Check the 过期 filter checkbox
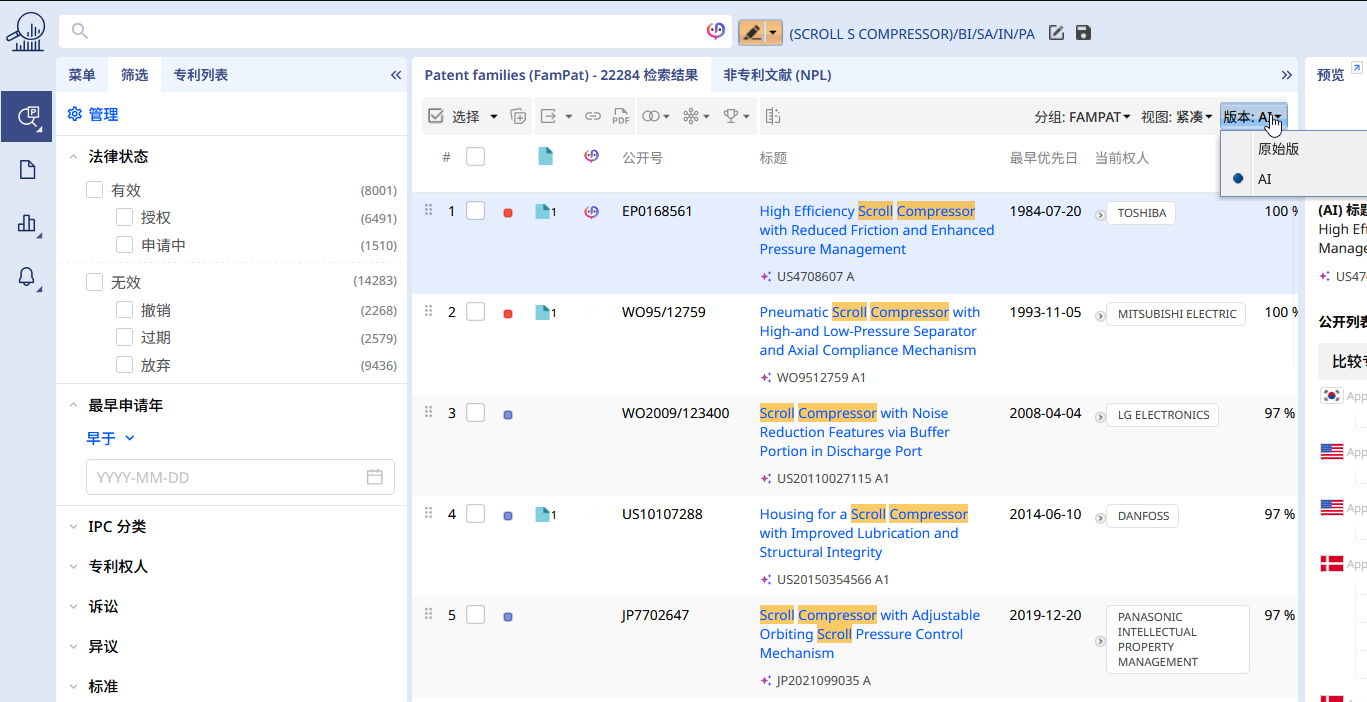The width and height of the screenshot is (1367, 702). point(125,337)
